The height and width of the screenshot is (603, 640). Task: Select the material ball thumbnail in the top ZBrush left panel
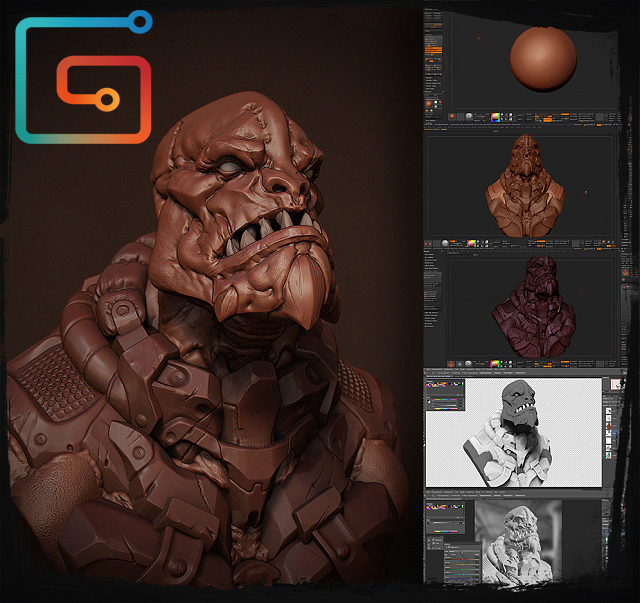429,104
